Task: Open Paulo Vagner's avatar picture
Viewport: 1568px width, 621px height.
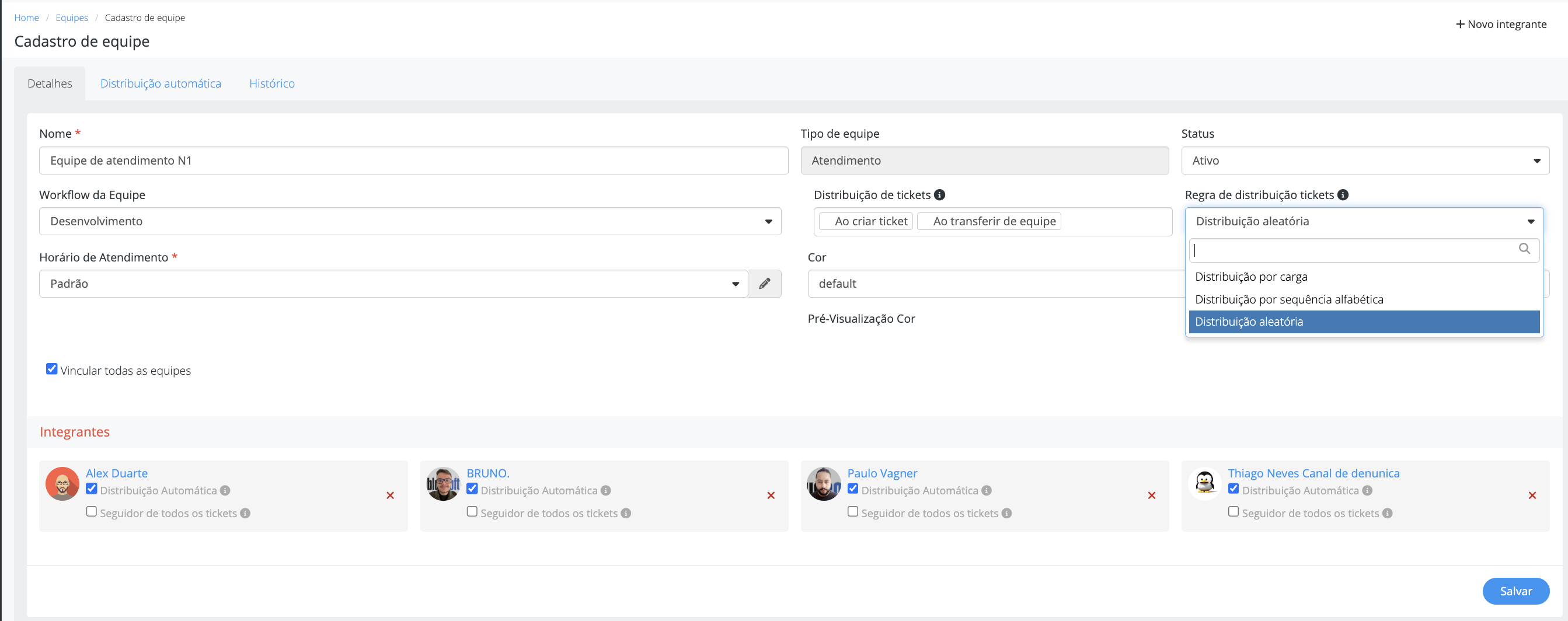Action: (x=824, y=484)
